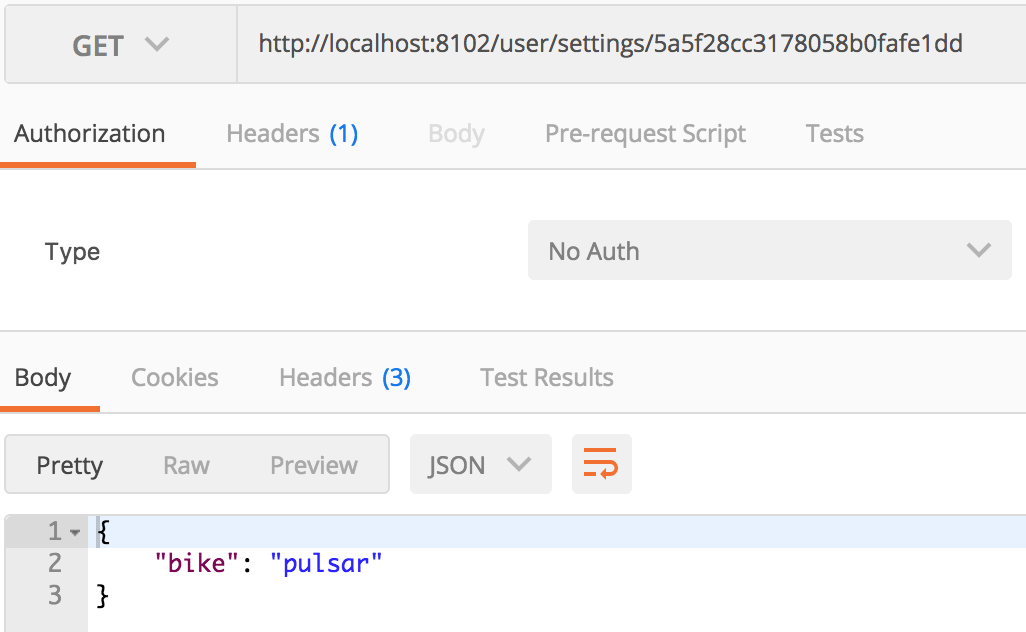
Task: Click the "bike" key in response
Action: tap(197, 563)
